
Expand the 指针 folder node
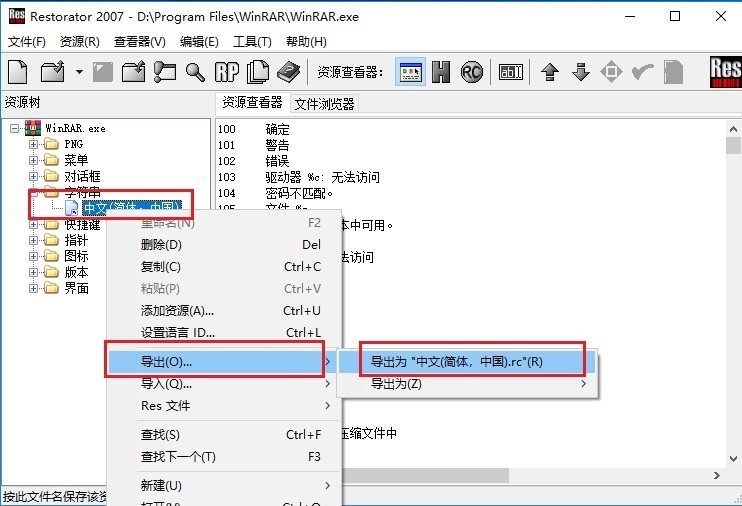[x=33, y=240]
